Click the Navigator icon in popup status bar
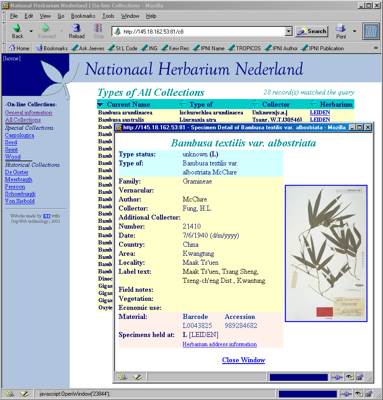Screen dimensions: 383x400 point(123,377)
